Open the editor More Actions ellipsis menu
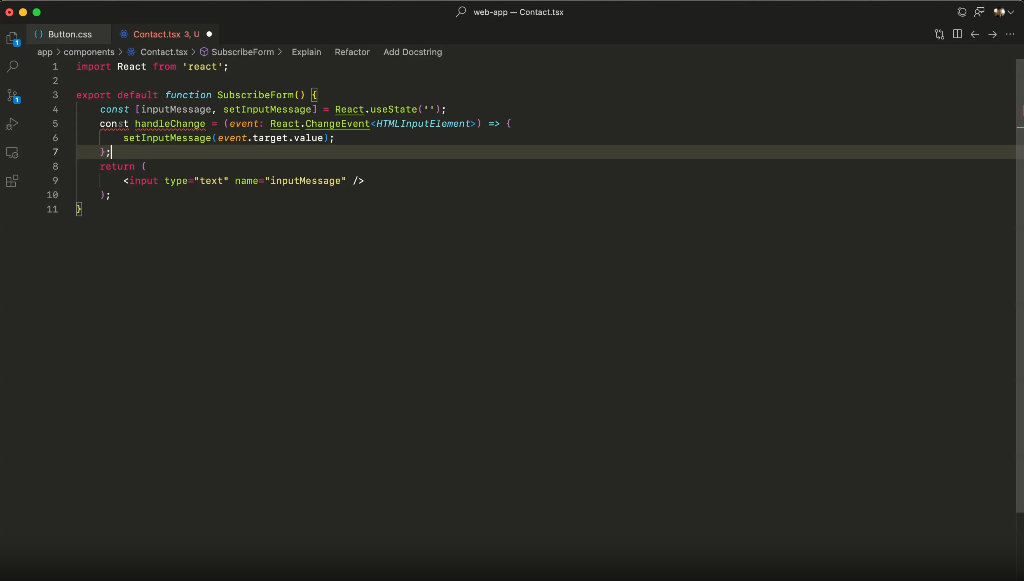1024x581 pixels. click(1009, 34)
